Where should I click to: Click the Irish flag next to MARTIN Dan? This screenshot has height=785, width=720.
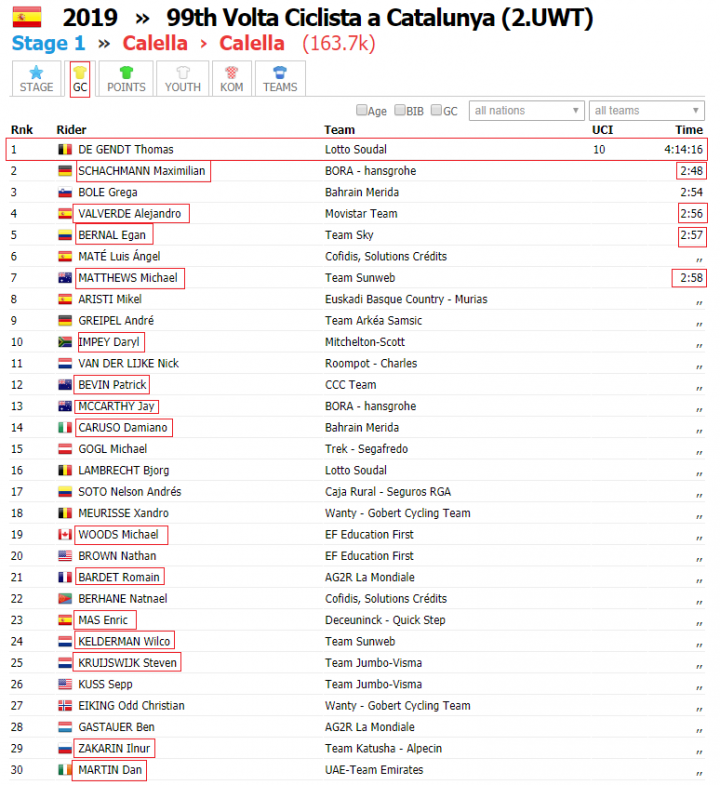65,770
